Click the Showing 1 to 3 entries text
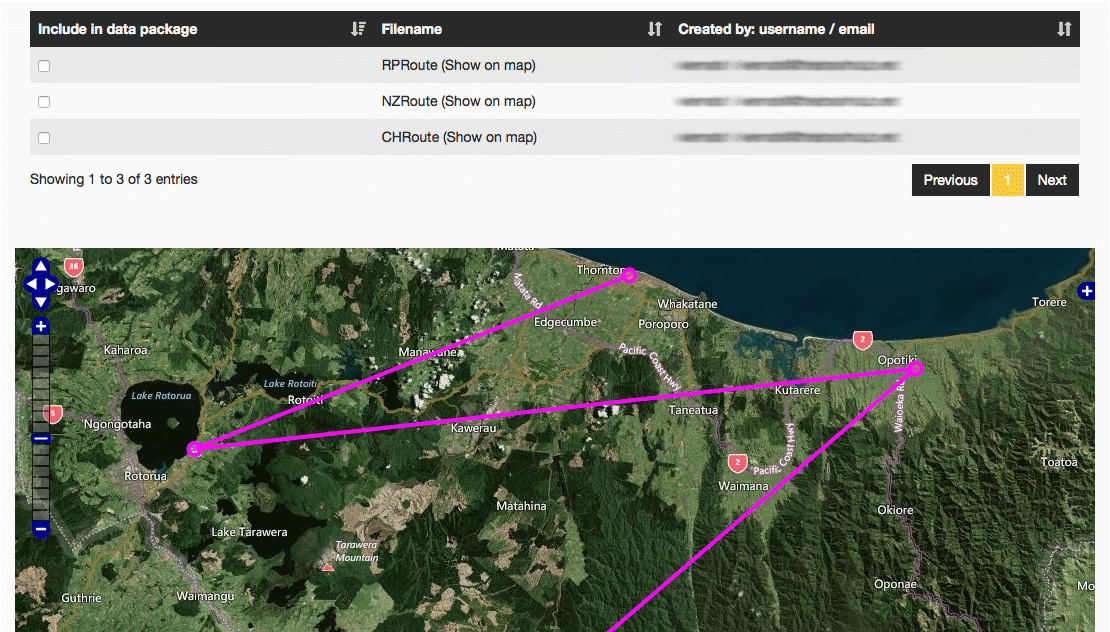 click(113, 179)
